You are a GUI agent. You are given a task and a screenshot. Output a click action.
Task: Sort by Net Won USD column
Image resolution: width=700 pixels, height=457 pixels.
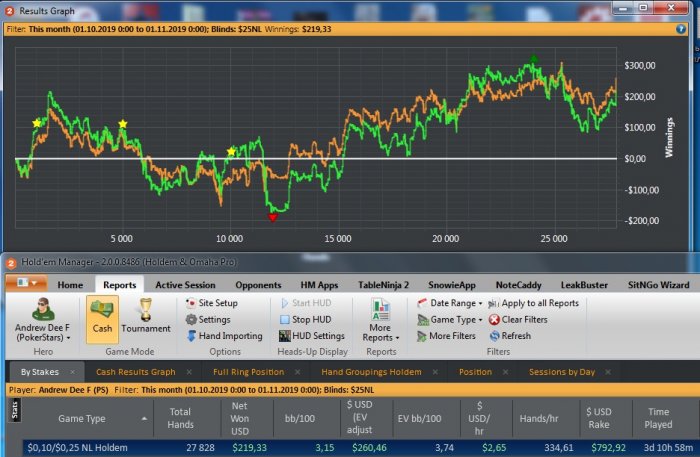point(240,418)
